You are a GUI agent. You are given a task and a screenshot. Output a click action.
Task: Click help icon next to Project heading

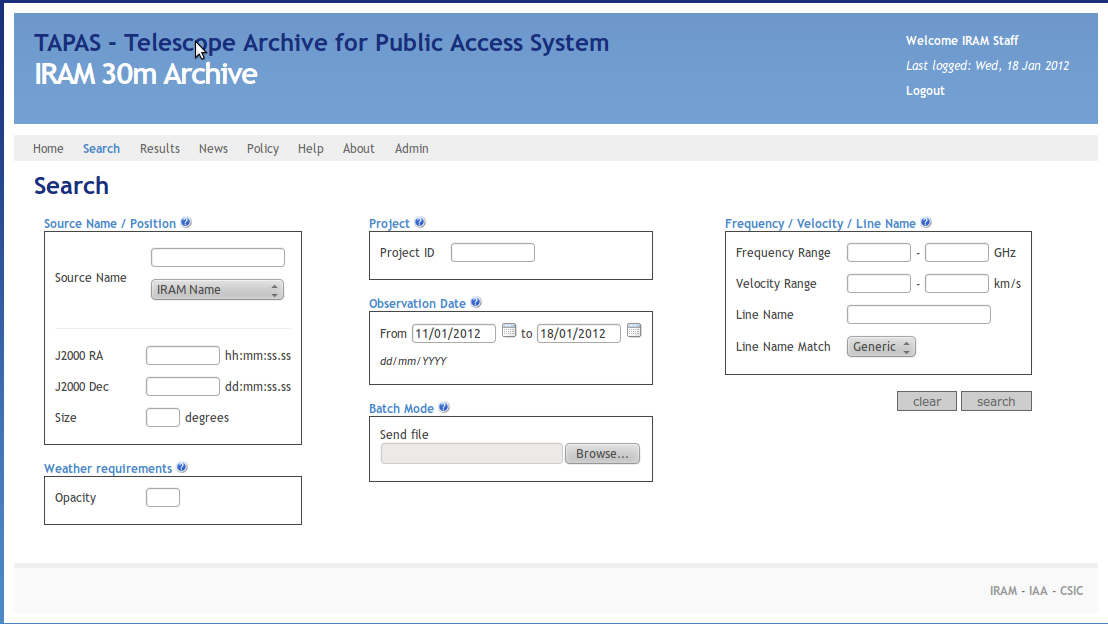pos(420,223)
